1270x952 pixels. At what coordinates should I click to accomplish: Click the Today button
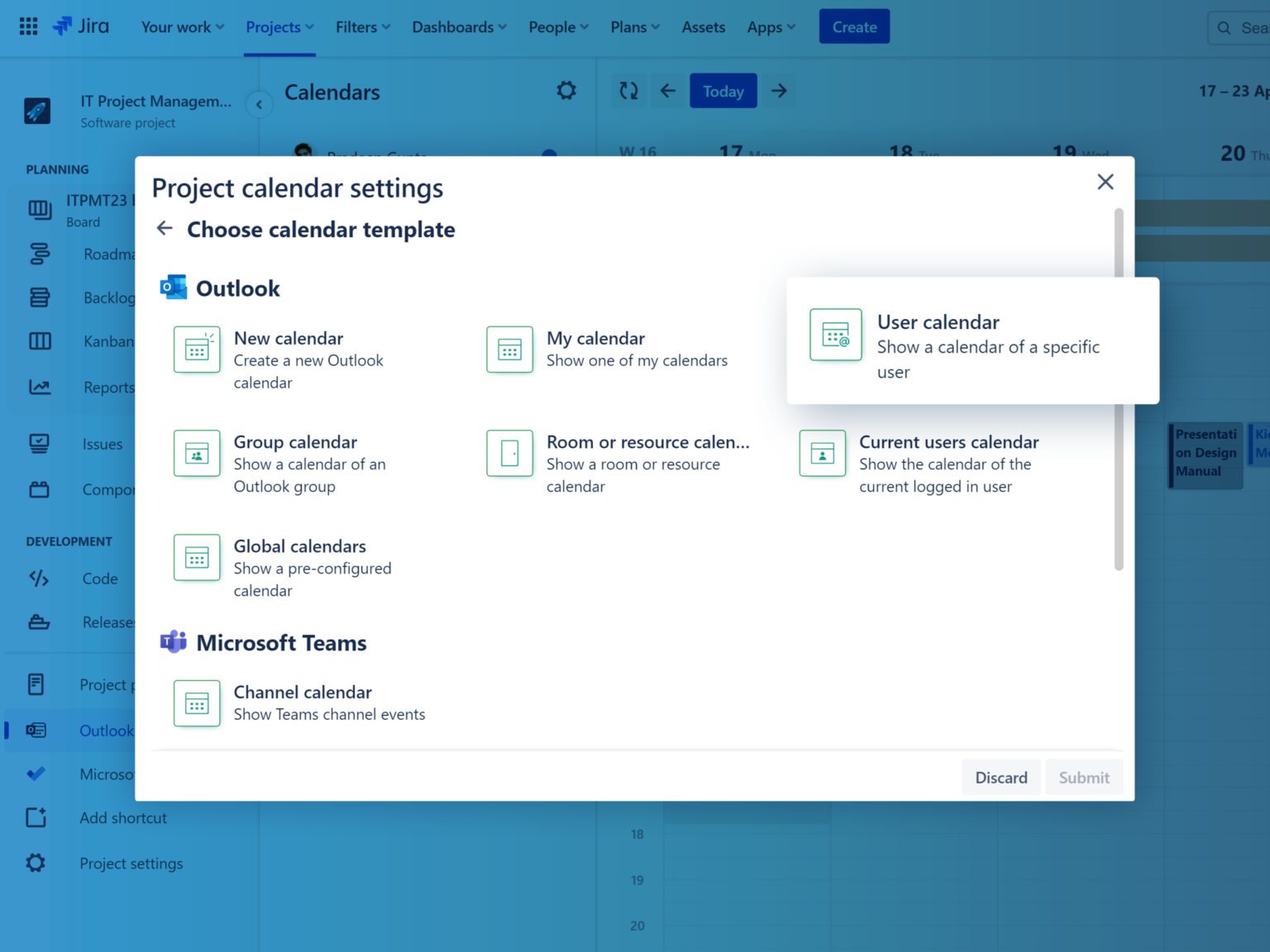pos(723,91)
